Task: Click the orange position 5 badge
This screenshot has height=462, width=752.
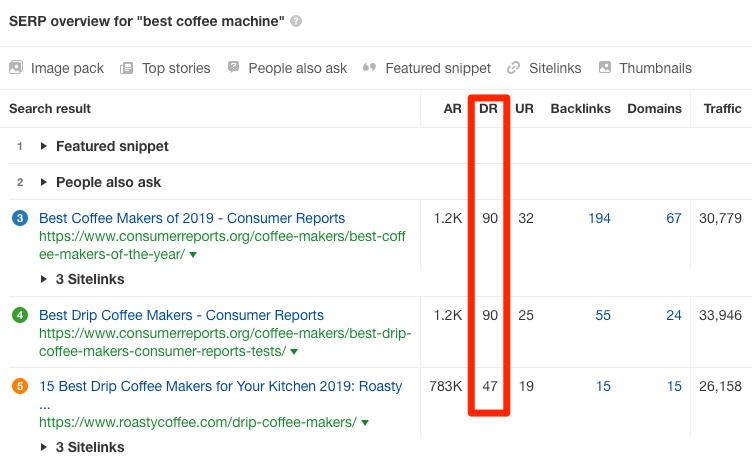Action: pyautogui.click(x=20, y=385)
